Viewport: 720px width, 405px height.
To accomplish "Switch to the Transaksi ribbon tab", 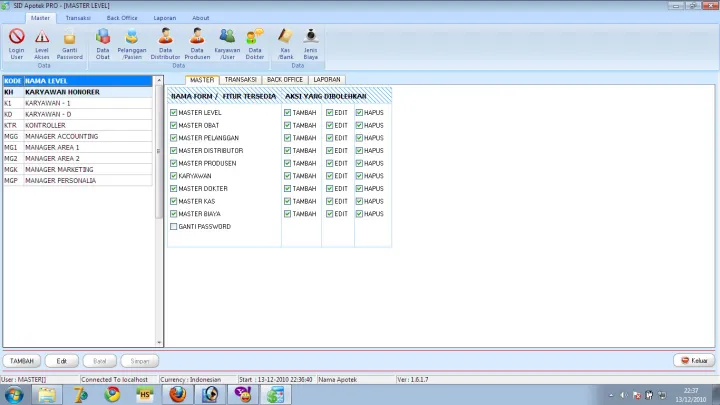I will (78, 18).
